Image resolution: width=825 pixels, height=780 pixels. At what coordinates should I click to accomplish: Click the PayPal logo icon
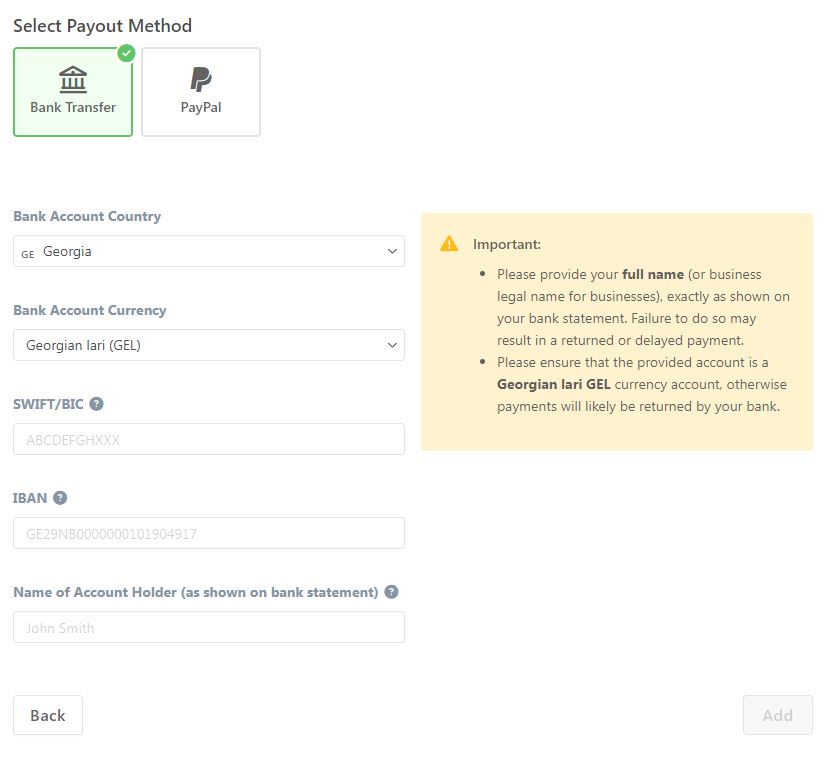[x=200, y=79]
